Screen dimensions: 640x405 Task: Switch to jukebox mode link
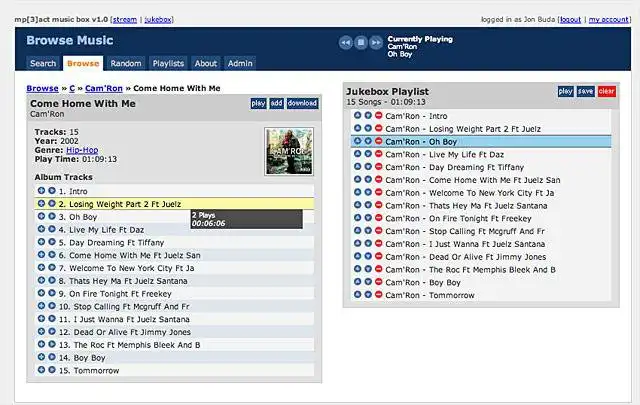tap(158, 20)
